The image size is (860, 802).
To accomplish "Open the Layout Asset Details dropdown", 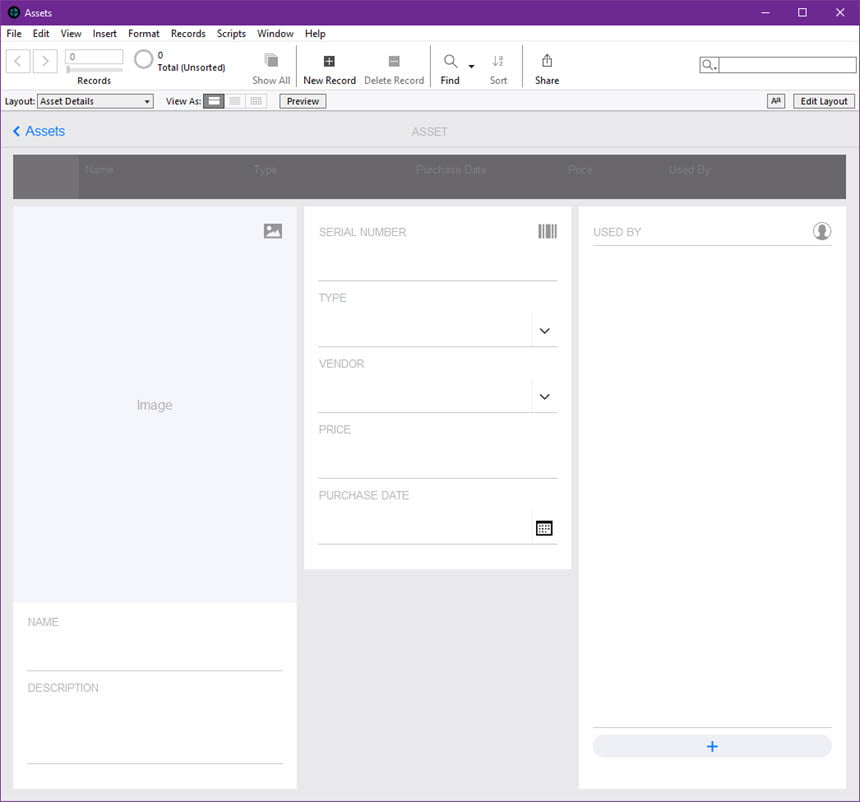I will tap(95, 101).
